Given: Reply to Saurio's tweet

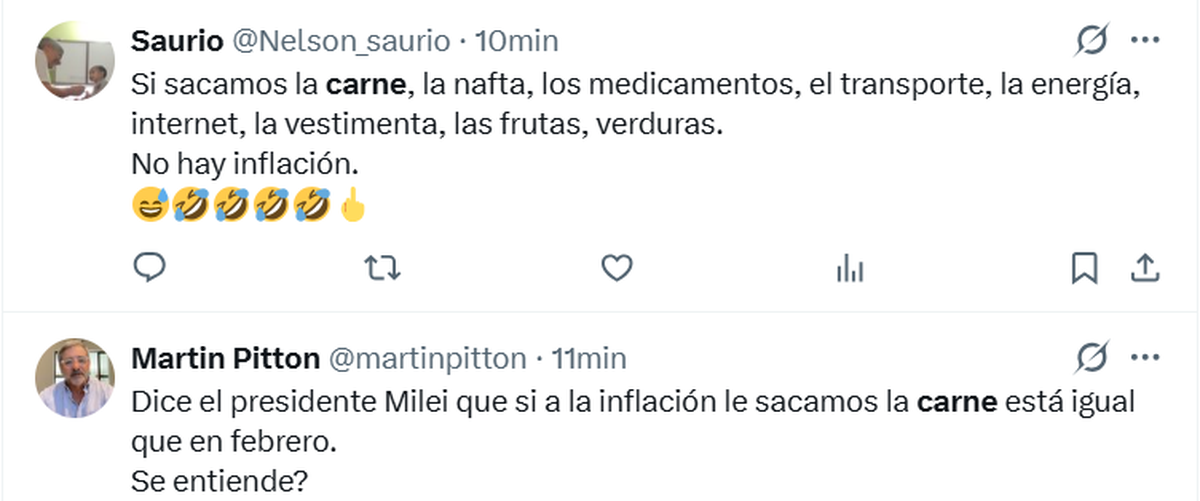Looking at the screenshot, I should tap(148, 267).
